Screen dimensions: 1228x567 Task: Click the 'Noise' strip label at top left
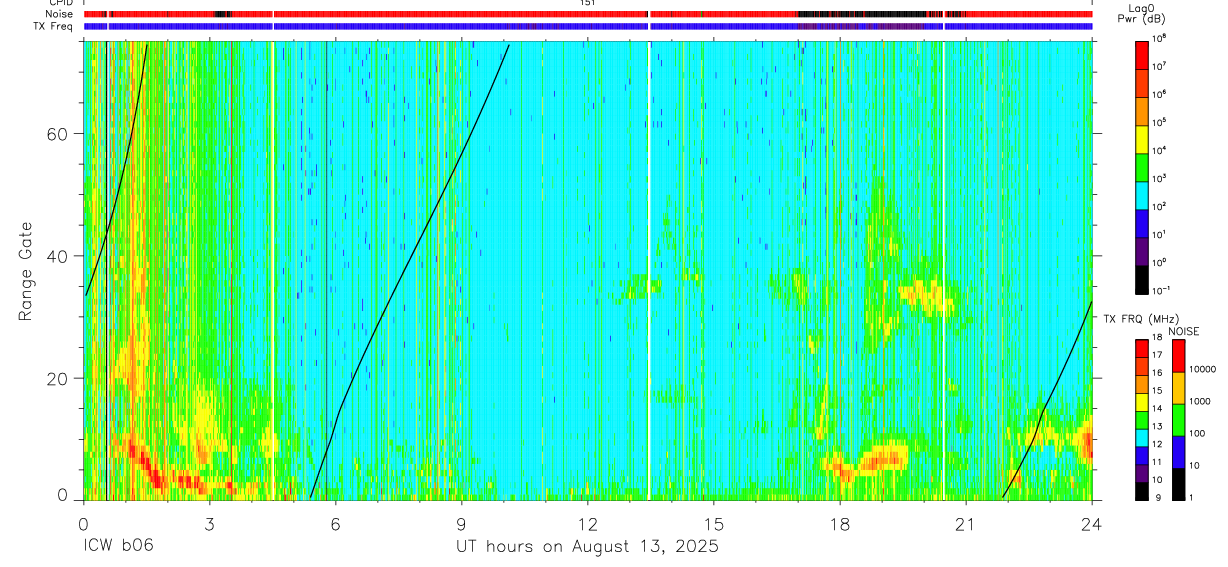[60, 14]
